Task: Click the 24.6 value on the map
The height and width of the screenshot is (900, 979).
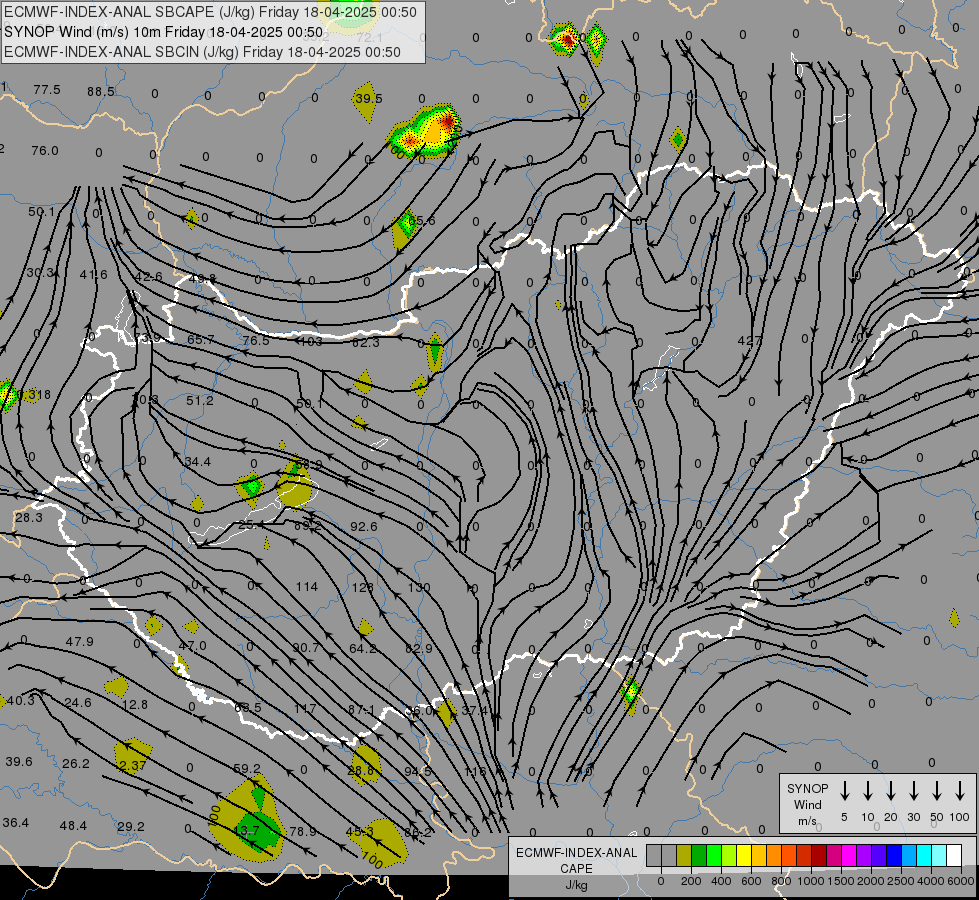Action: (x=77, y=703)
